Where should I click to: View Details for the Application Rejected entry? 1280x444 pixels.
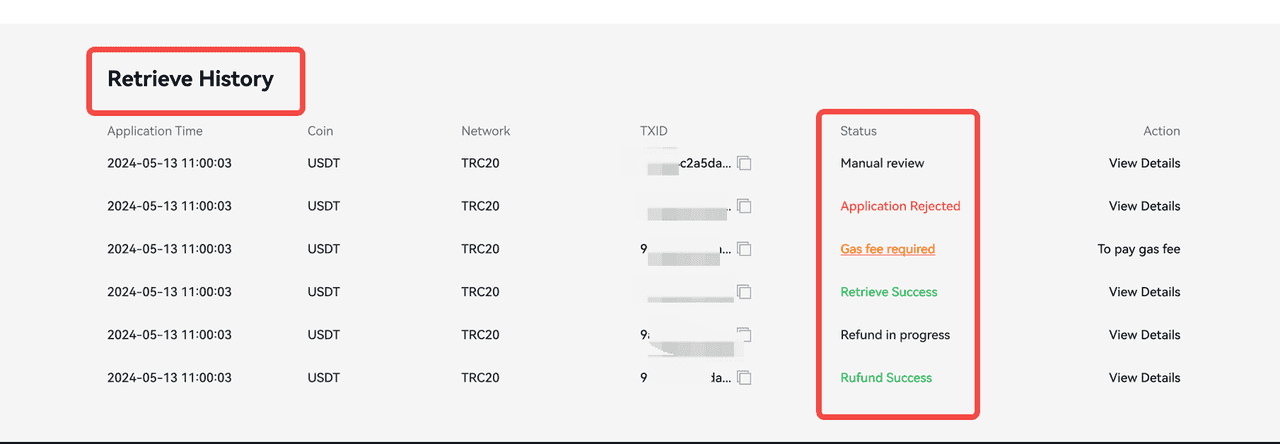[x=1144, y=206]
